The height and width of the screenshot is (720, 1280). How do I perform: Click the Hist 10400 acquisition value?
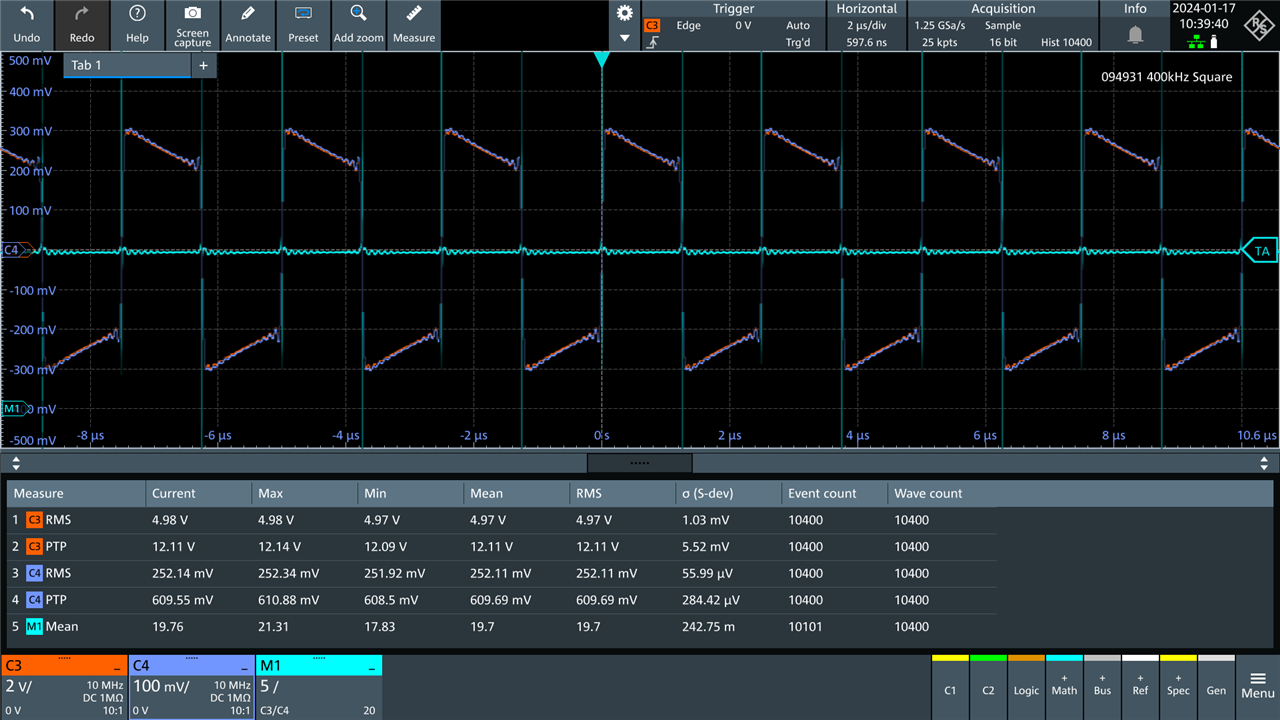pyautogui.click(x=1066, y=43)
